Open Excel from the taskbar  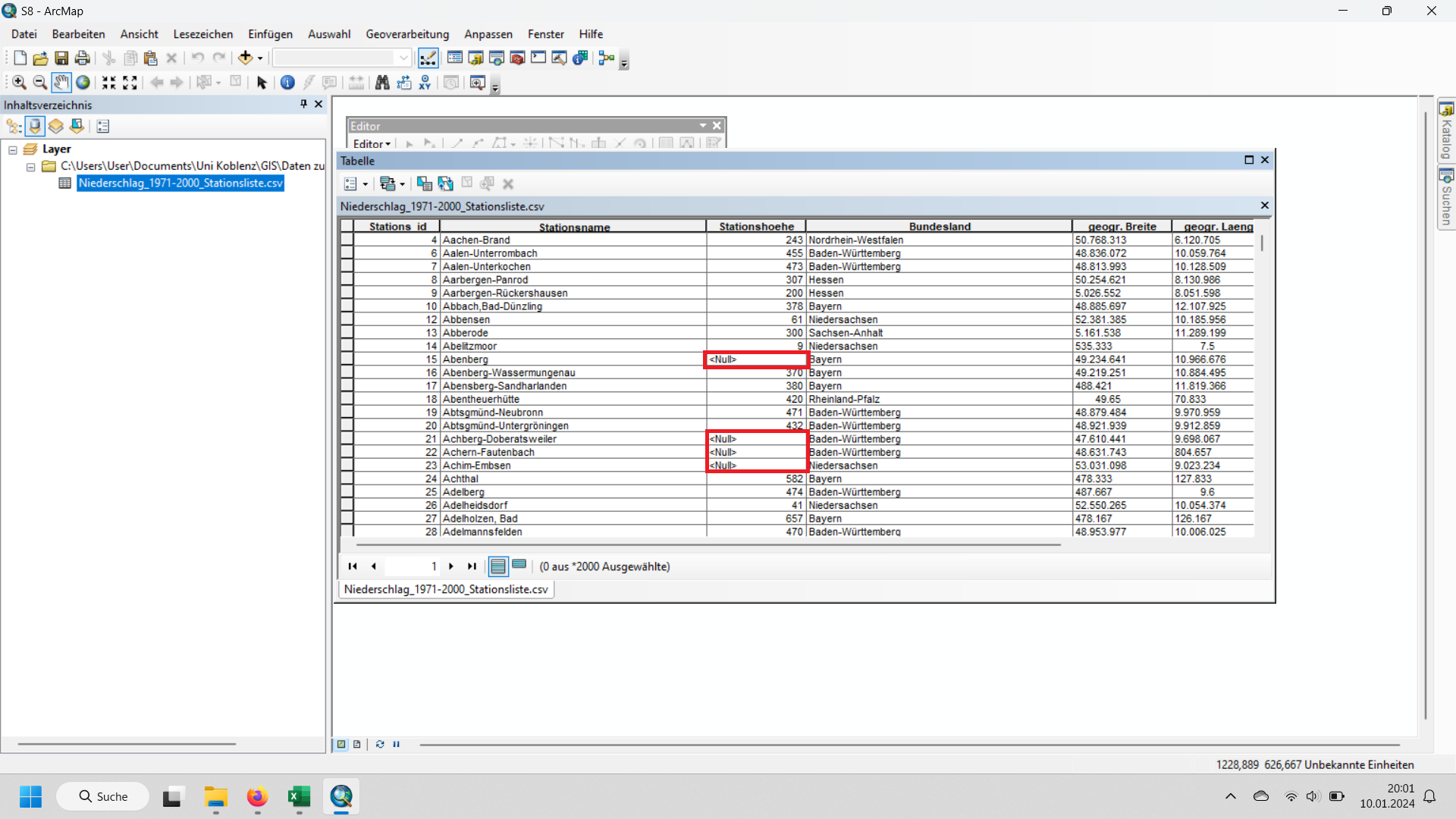299,796
